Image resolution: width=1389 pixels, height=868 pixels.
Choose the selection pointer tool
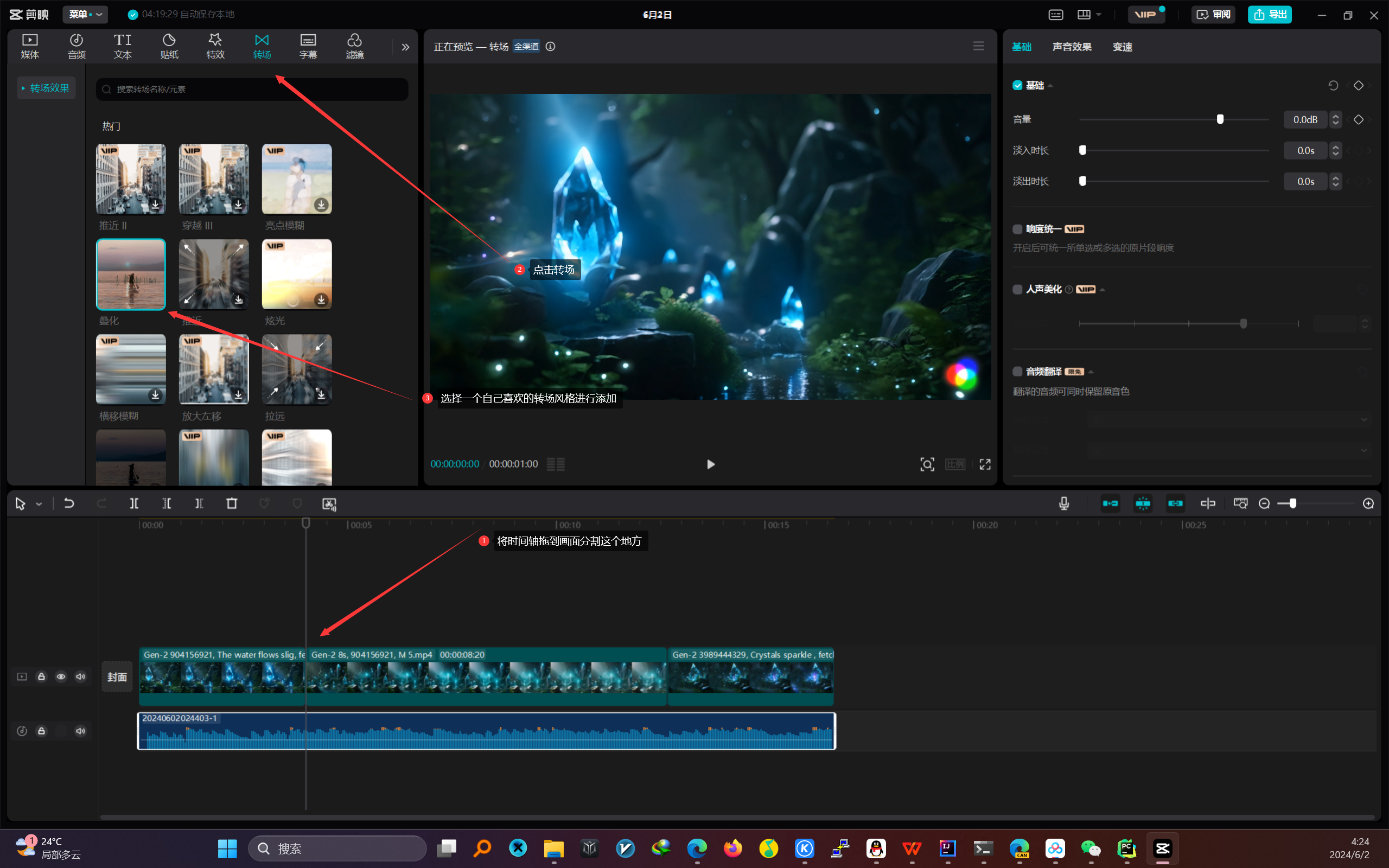tap(20, 503)
